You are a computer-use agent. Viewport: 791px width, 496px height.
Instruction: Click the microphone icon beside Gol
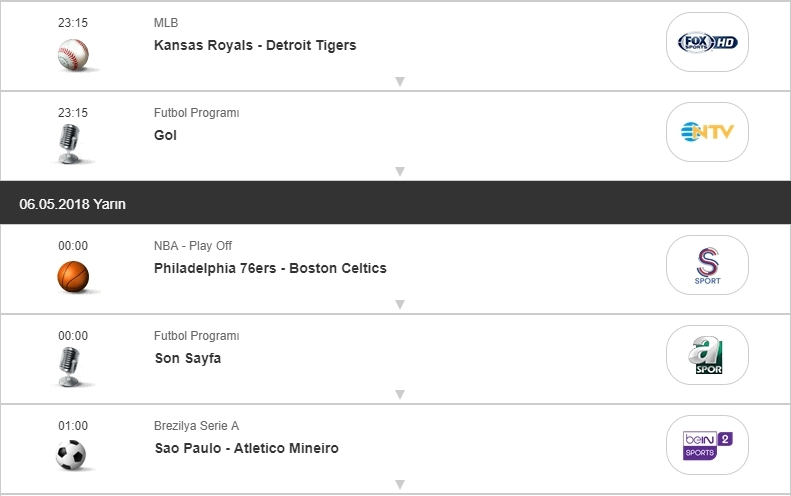70,144
